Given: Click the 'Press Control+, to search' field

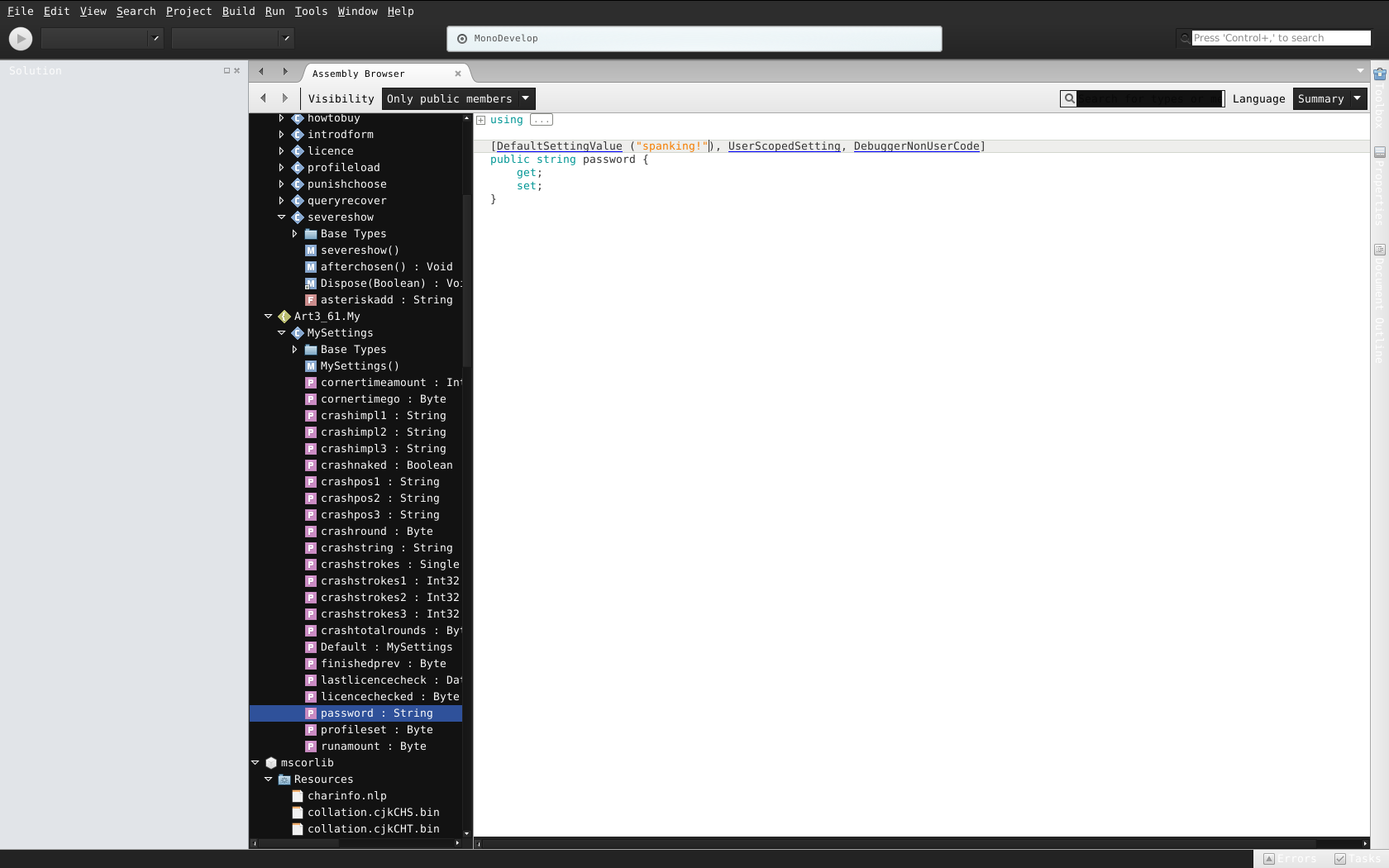Looking at the screenshot, I should click(1281, 38).
